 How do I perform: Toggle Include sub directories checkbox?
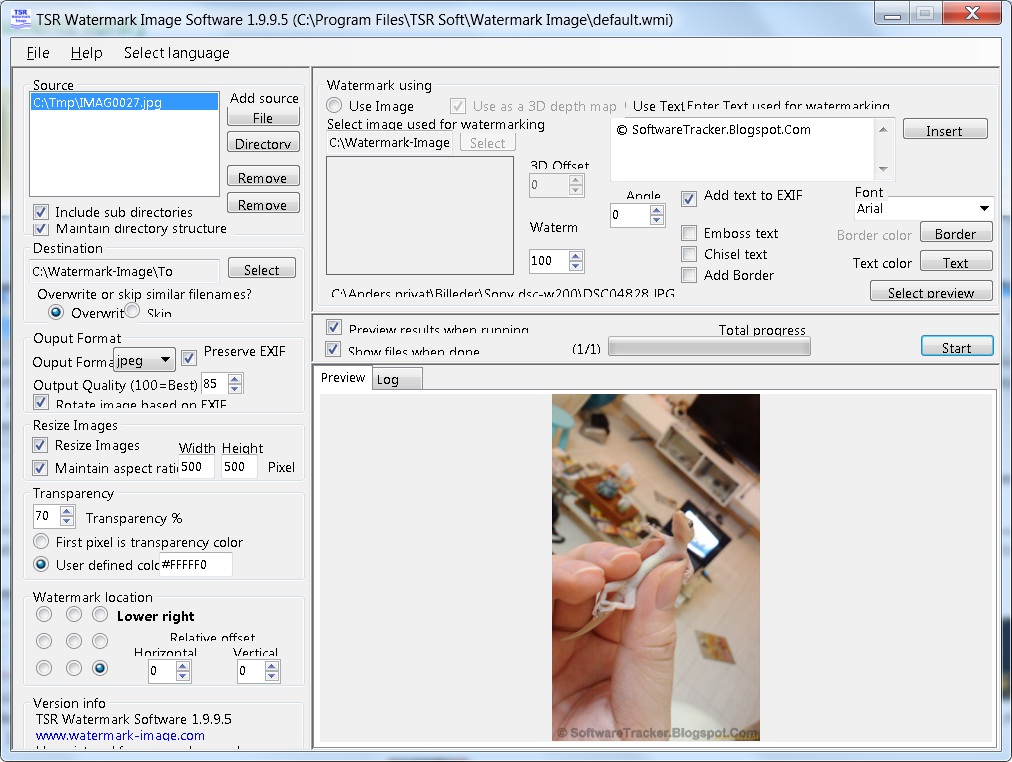click(x=41, y=212)
